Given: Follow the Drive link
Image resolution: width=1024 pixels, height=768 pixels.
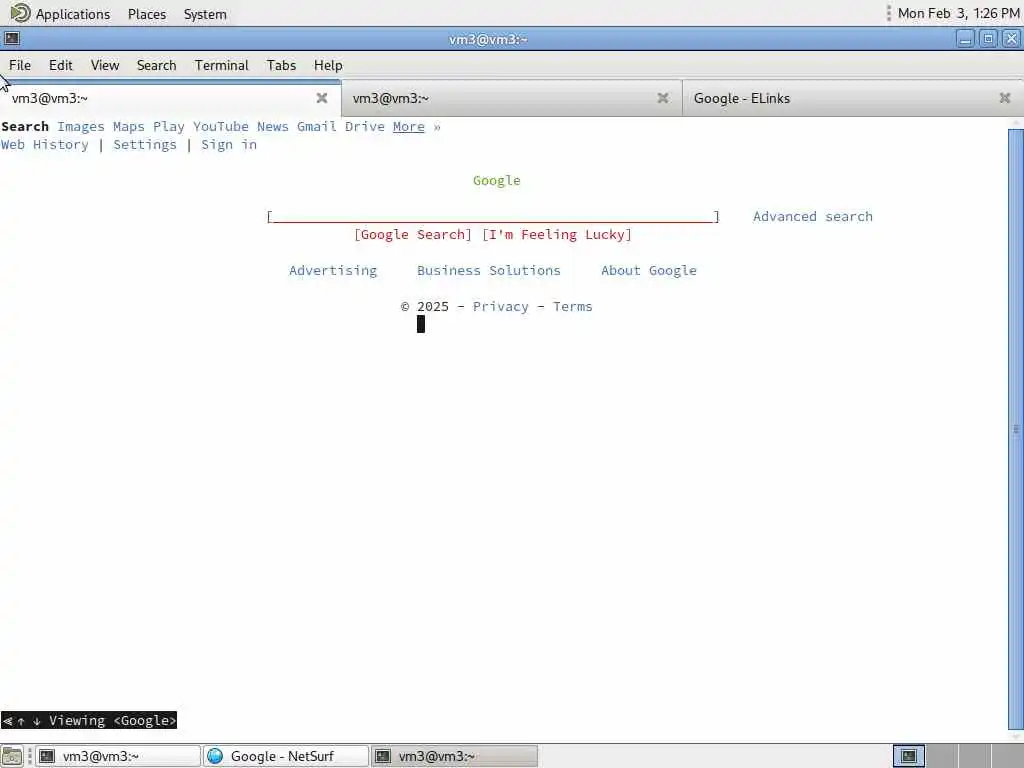Looking at the screenshot, I should (x=364, y=127).
